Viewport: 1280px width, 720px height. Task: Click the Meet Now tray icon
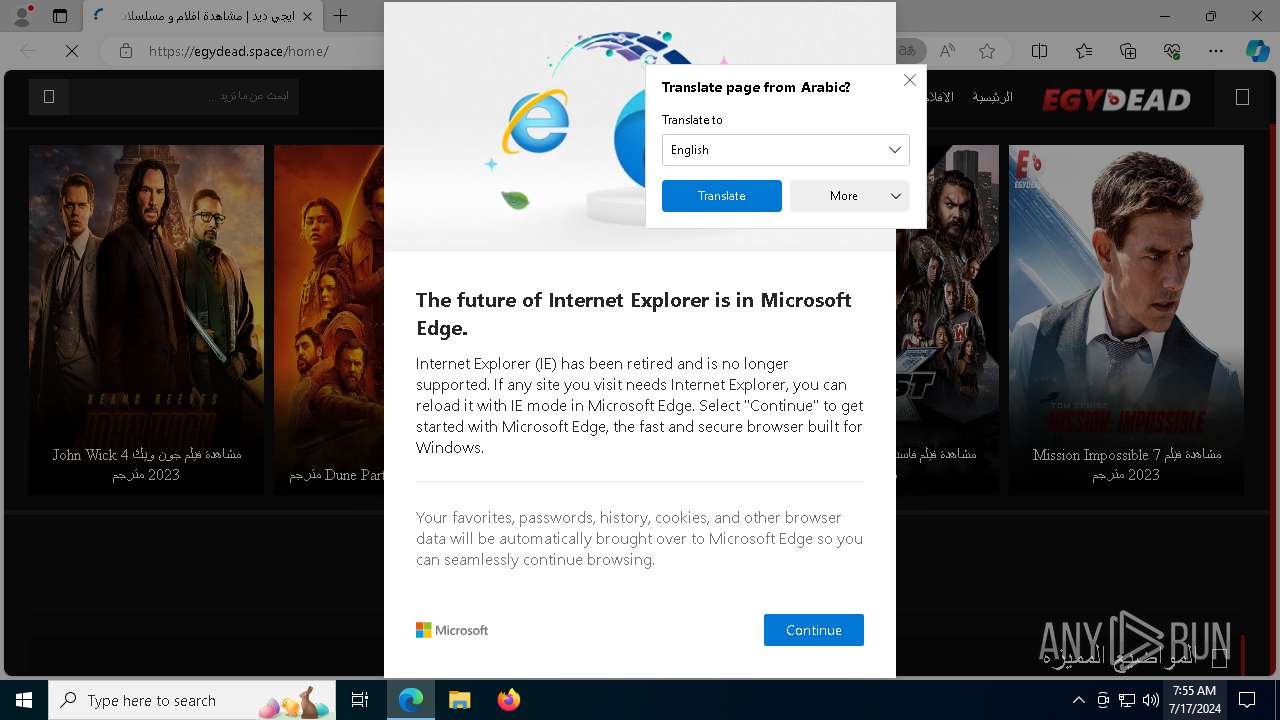click(1103, 700)
